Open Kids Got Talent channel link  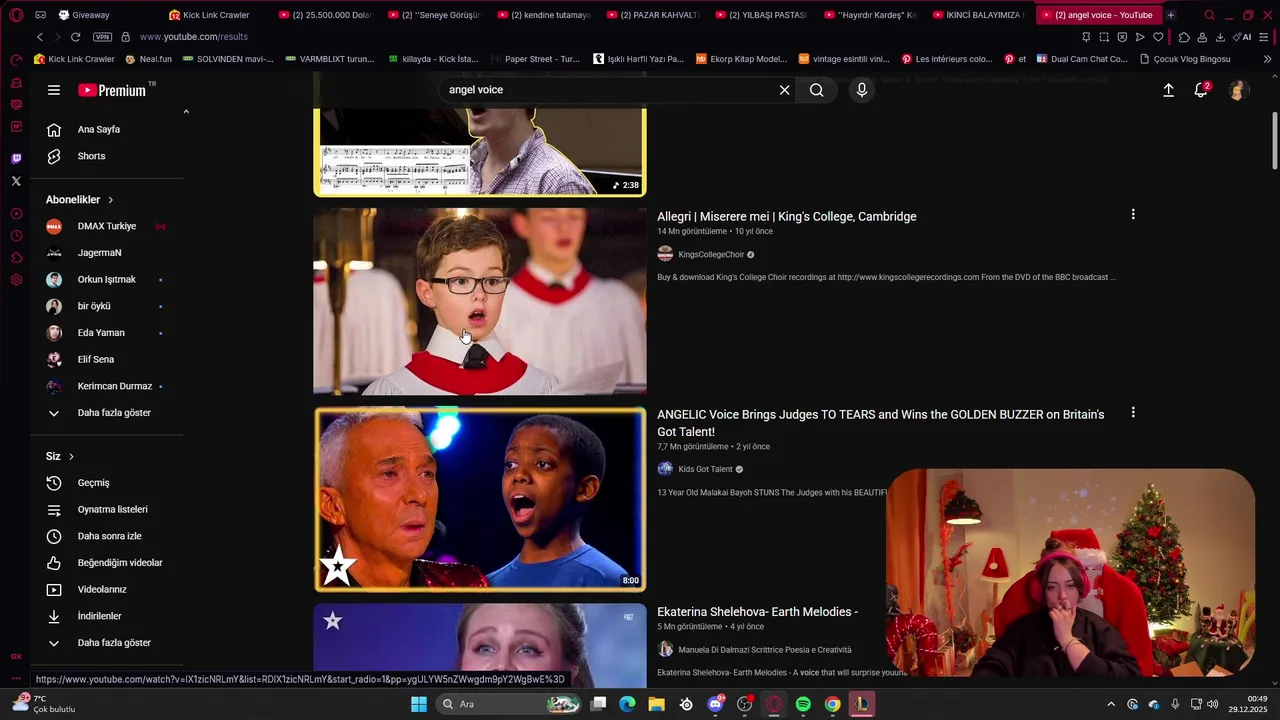tap(706, 469)
